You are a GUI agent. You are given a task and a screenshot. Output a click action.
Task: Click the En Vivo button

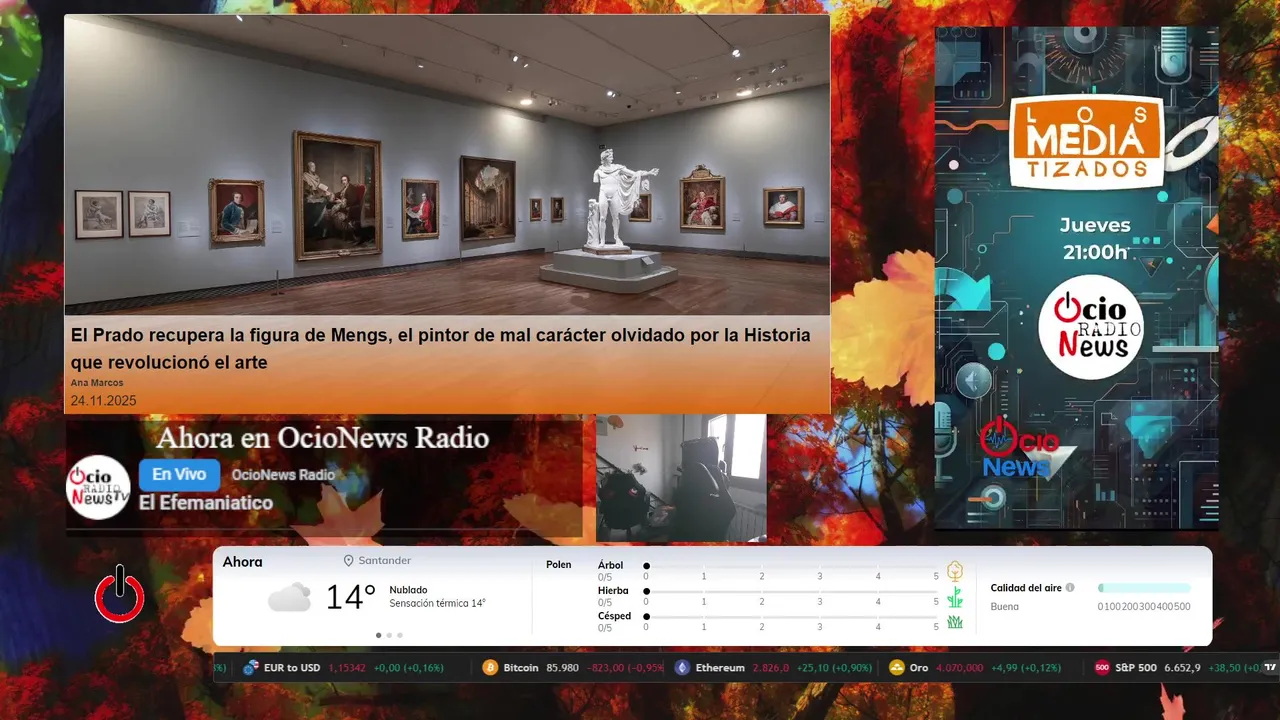[x=179, y=475]
